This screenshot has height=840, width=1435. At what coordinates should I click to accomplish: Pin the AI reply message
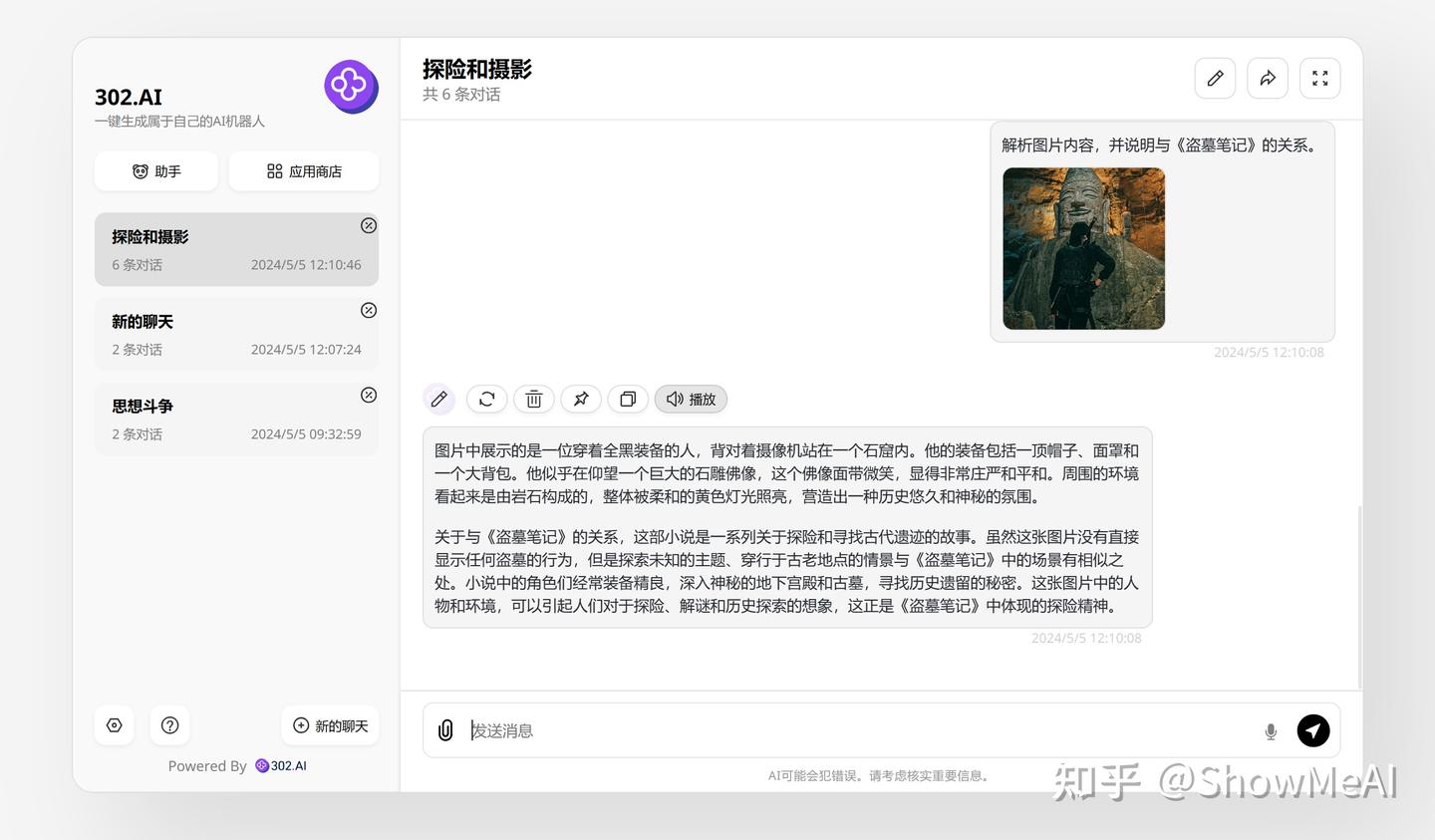coord(581,399)
